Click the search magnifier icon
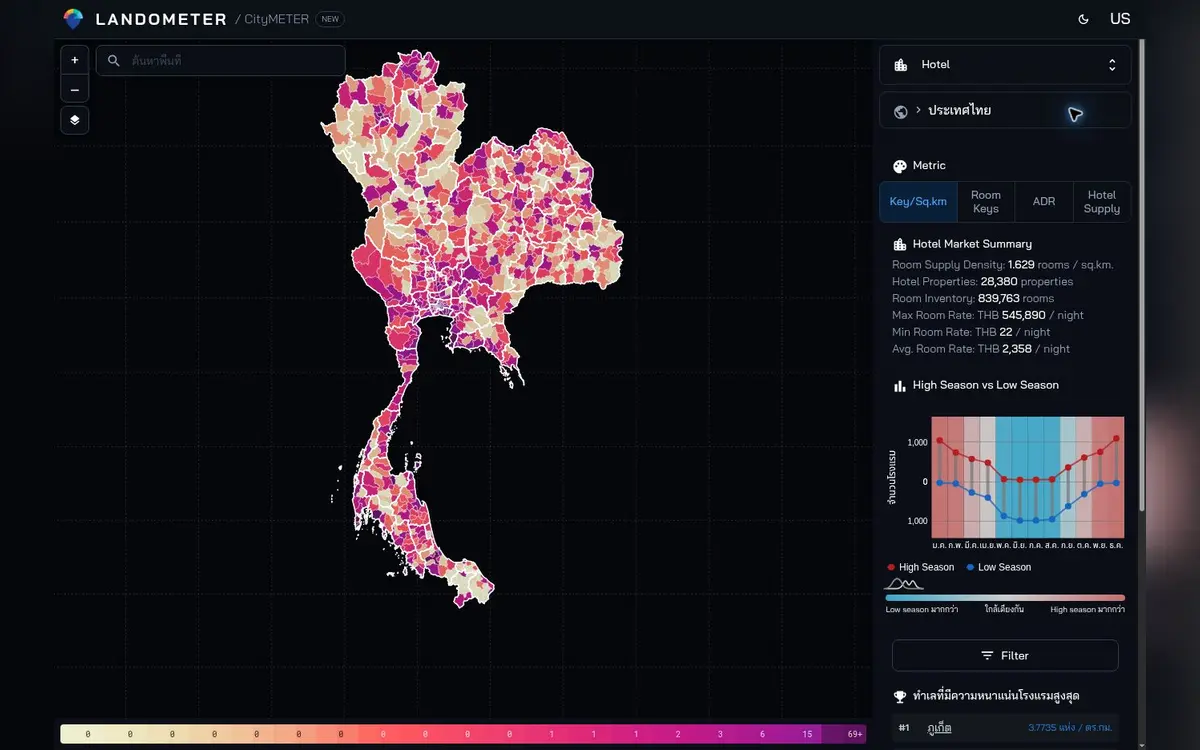1200x750 pixels. point(114,61)
